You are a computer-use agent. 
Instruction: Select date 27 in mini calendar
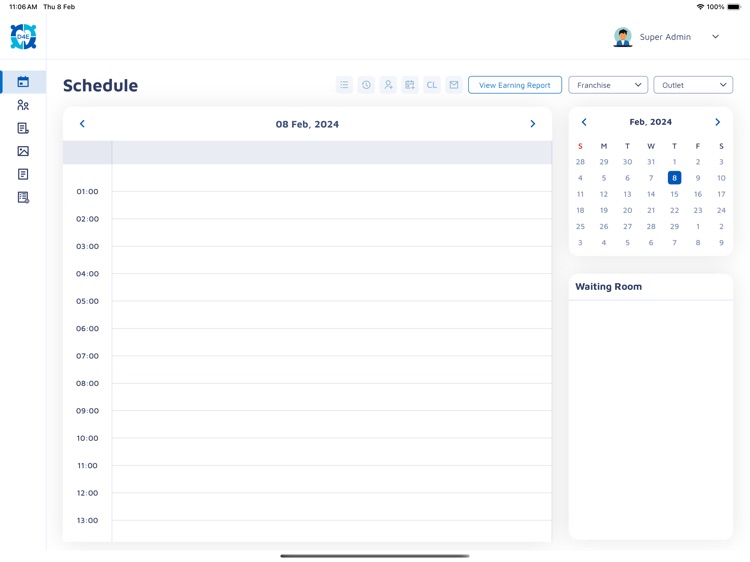tap(627, 227)
